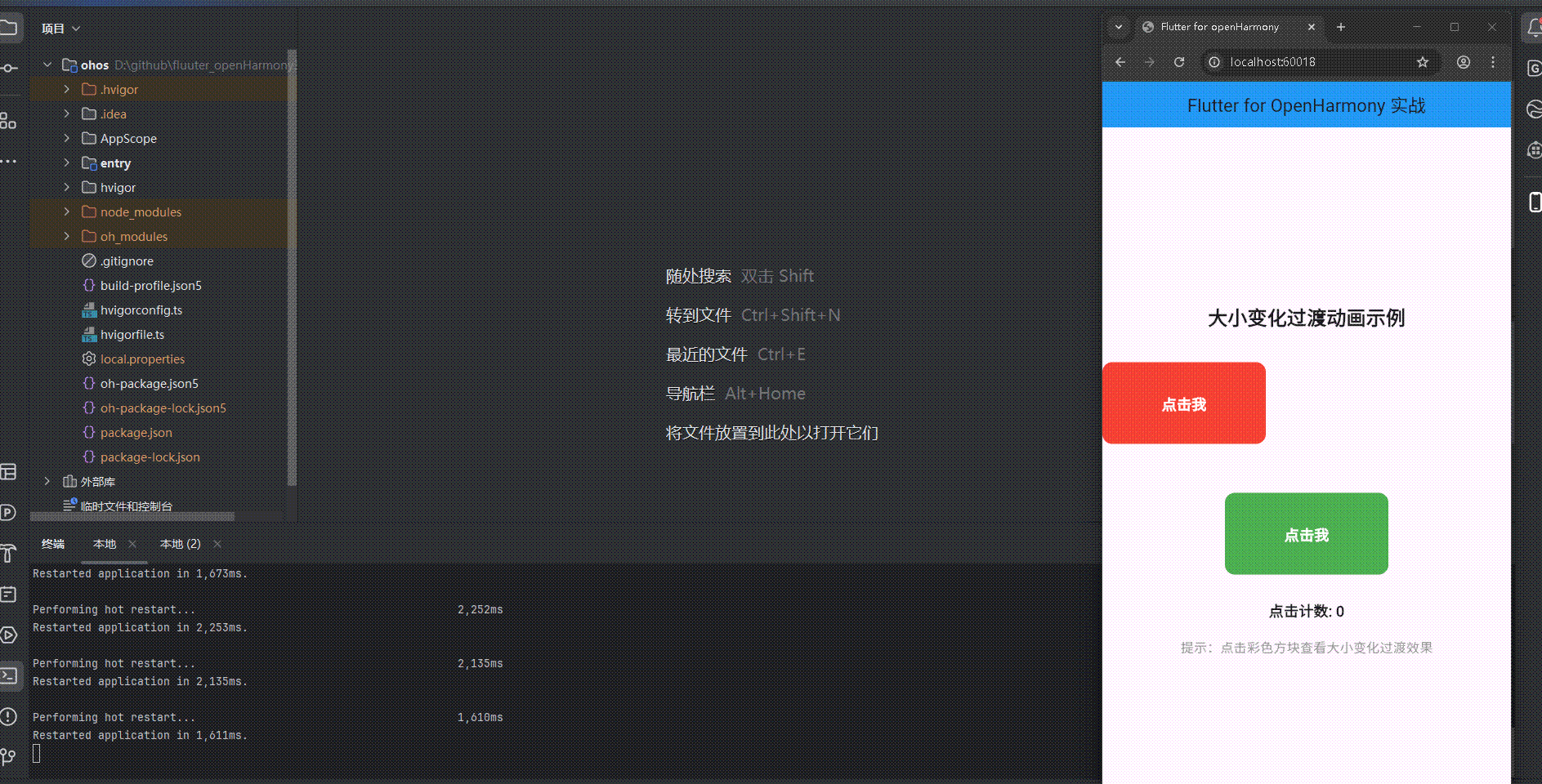This screenshot has height=784, width=1542.
Task: Click the browser reload button
Action: (1179, 62)
